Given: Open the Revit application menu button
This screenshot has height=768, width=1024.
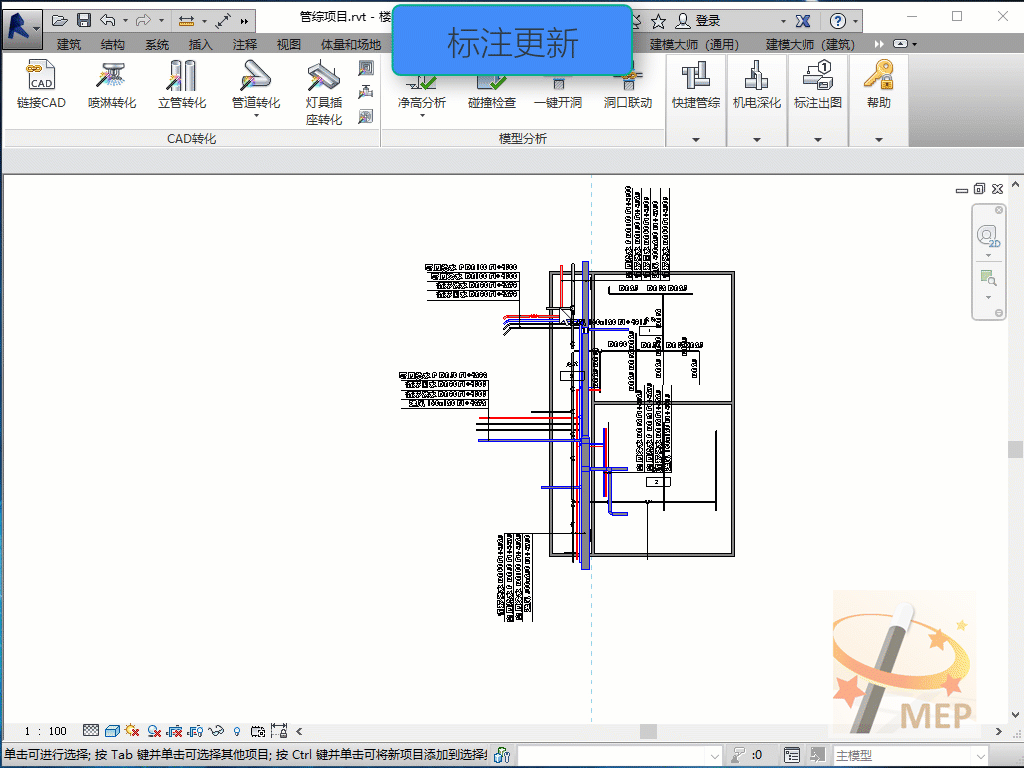Looking at the screenshot, I should (x=21, y=22).
